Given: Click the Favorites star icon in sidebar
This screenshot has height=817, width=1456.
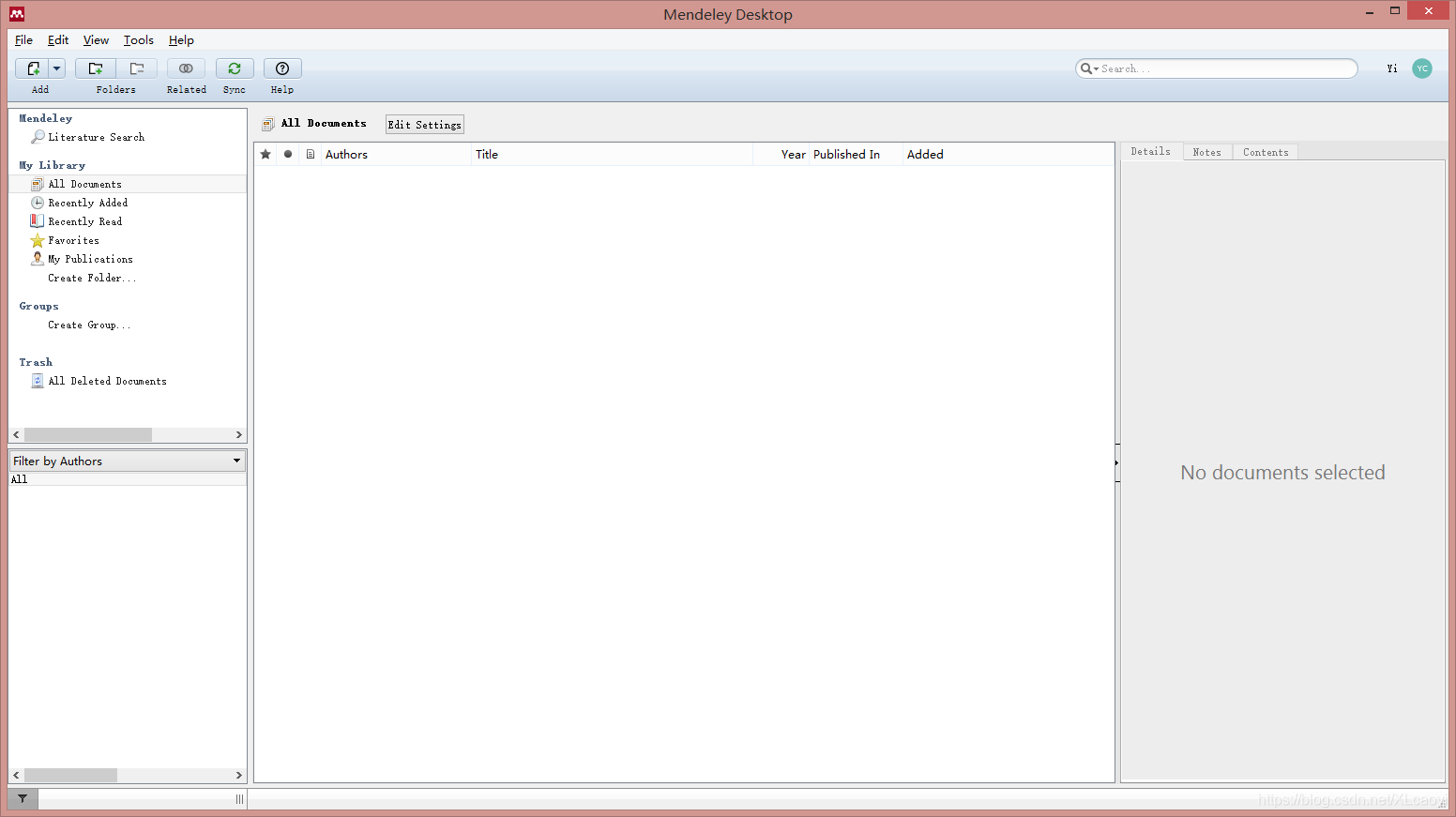Looking at the screenshot, I should coord(38,240).
